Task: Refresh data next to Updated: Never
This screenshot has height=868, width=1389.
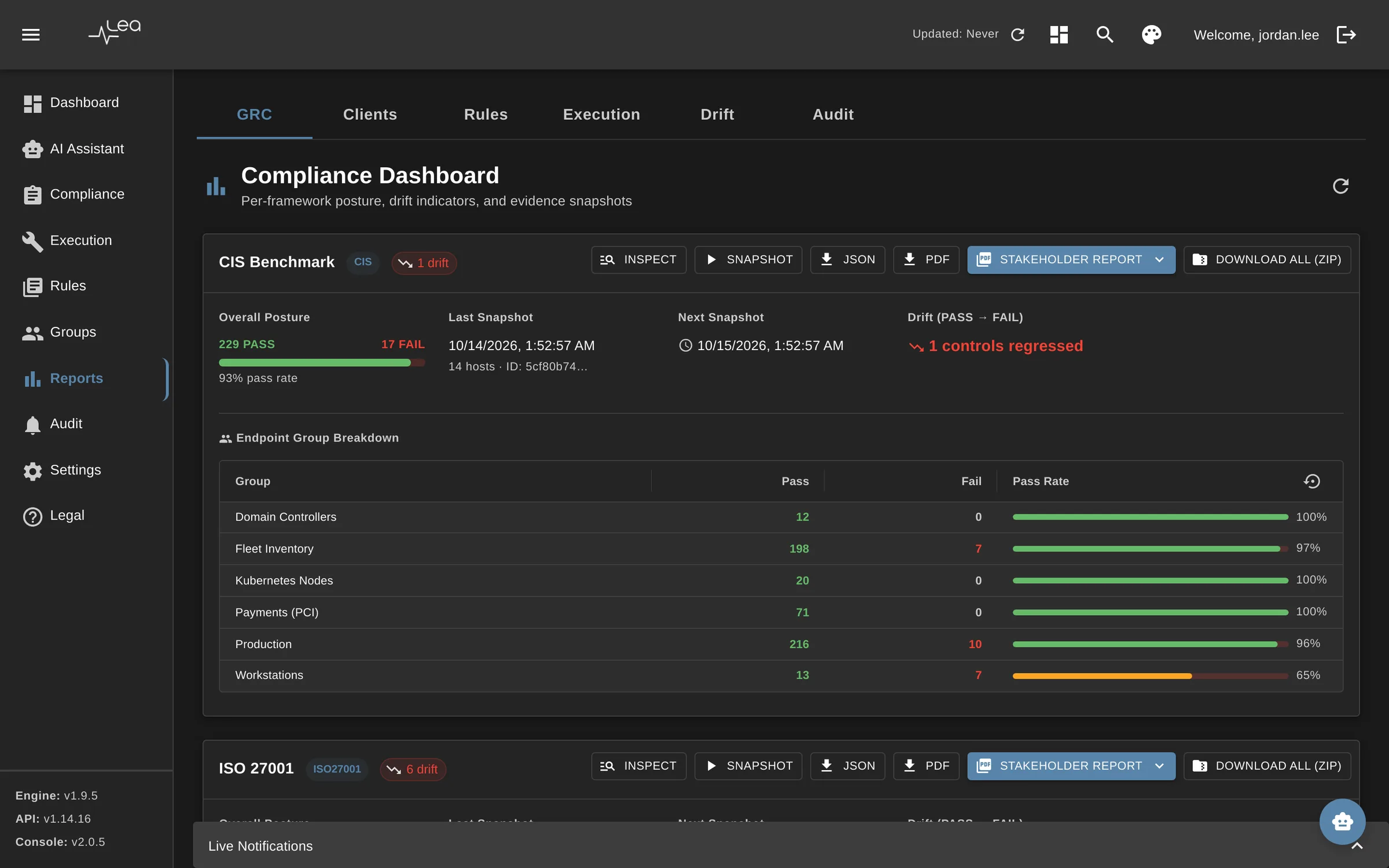Action: [x=1017, y=35]
